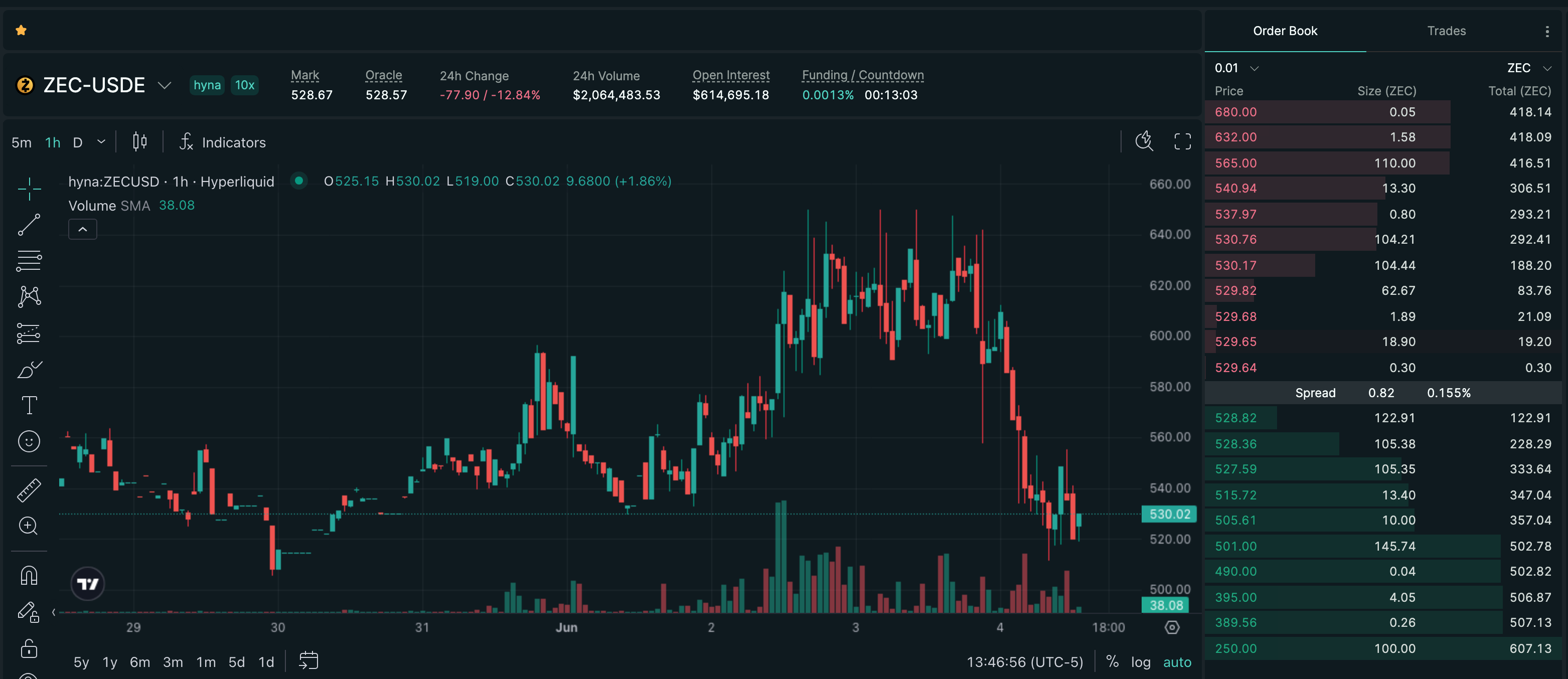Activate the zoom in tool

click(29, 526)
